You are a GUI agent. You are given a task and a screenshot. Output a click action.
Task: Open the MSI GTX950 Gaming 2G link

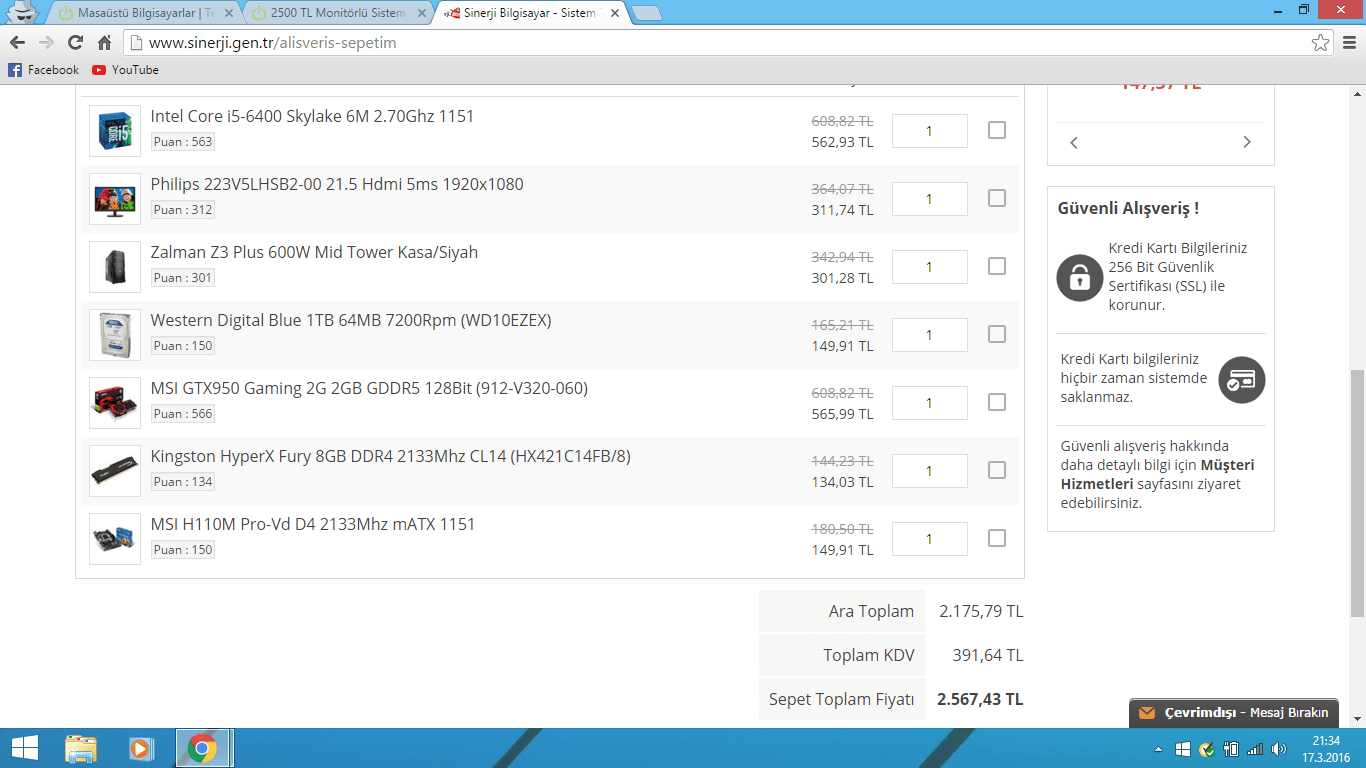click(369, 388)
